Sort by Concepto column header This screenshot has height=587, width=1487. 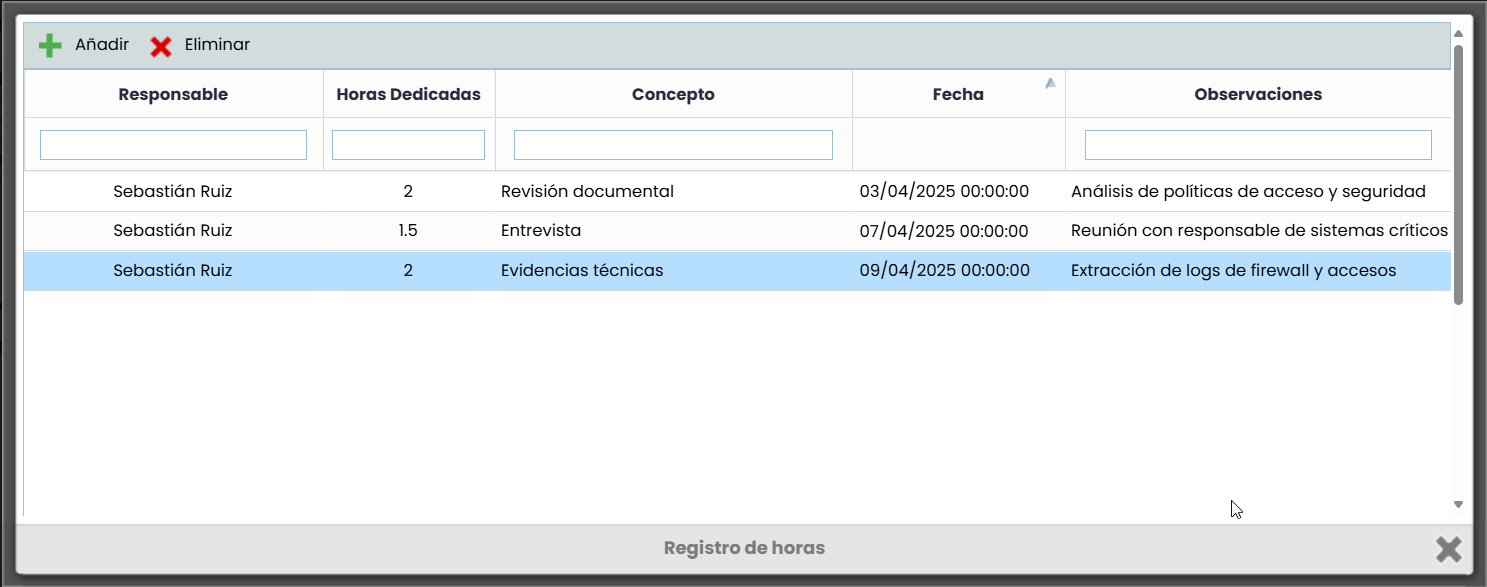click(673, 95)
